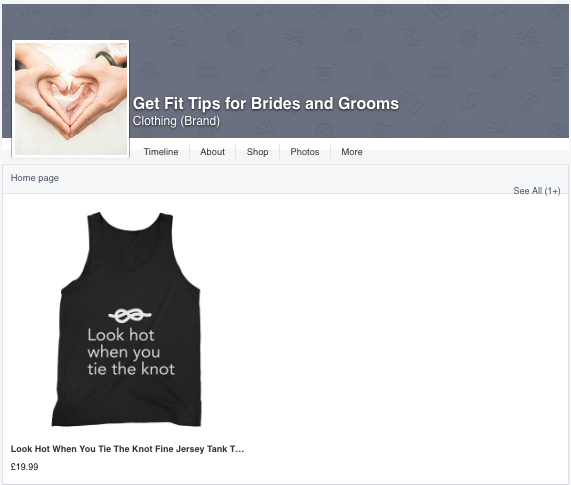Image resolution: width=571 pixels, height=485 pixels.
Task: Open the Timeline tab
Action: pyautogui.click(x=161, y=152)
